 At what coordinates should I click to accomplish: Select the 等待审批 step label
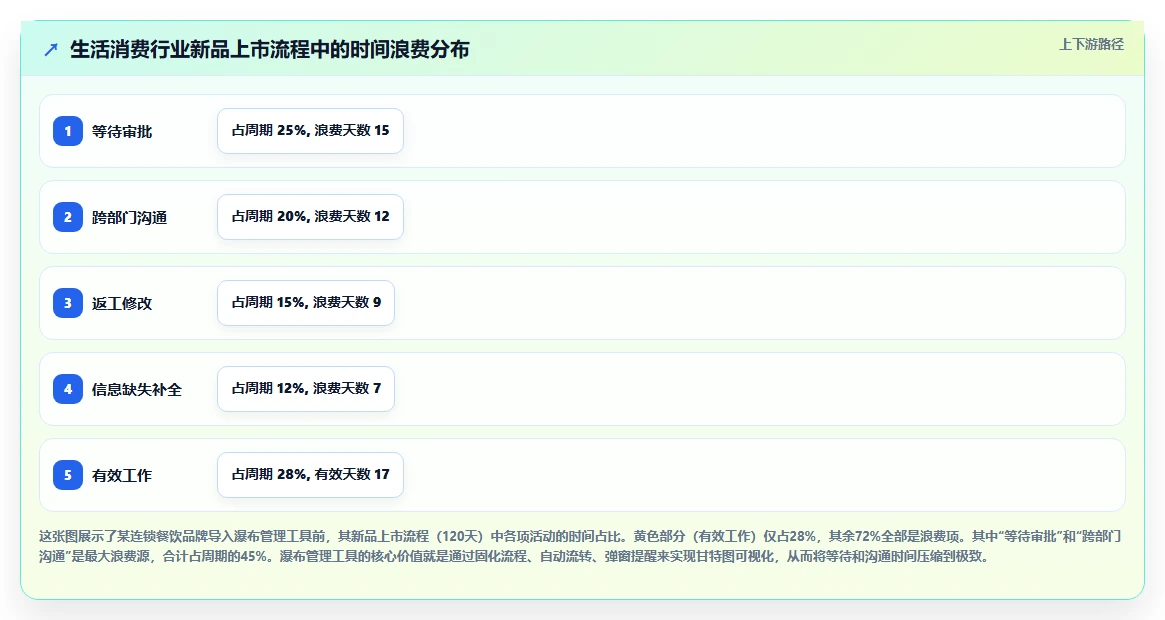click(x=122, y=132)
